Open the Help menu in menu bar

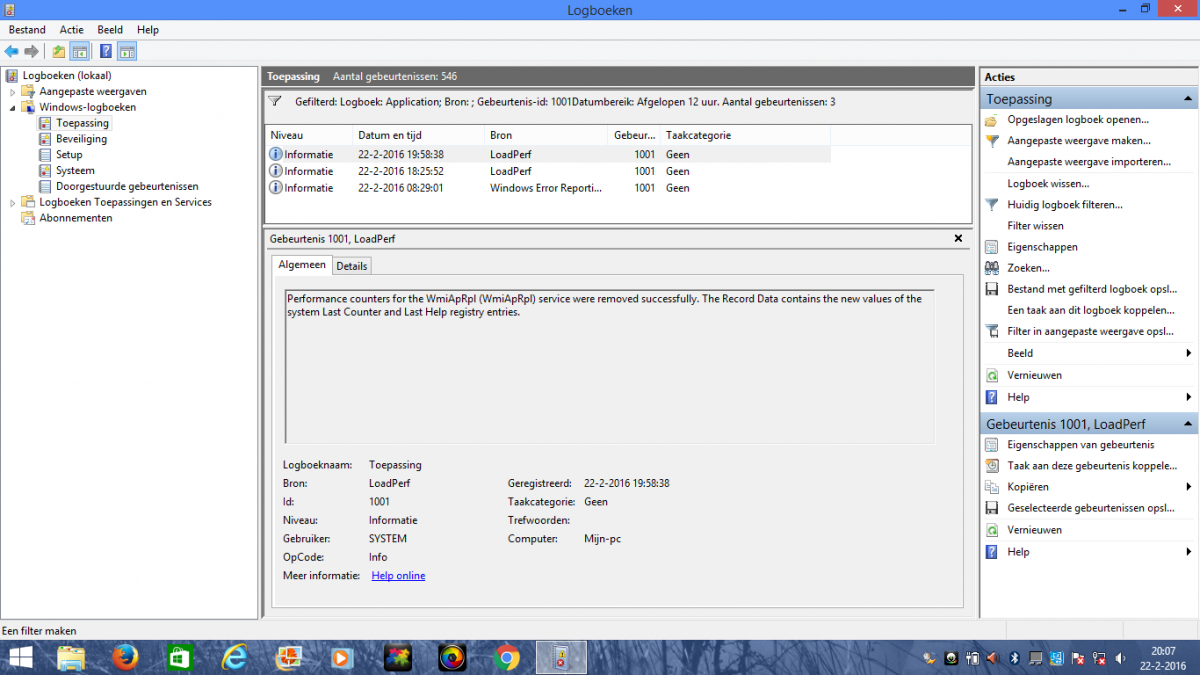point(148,30)
